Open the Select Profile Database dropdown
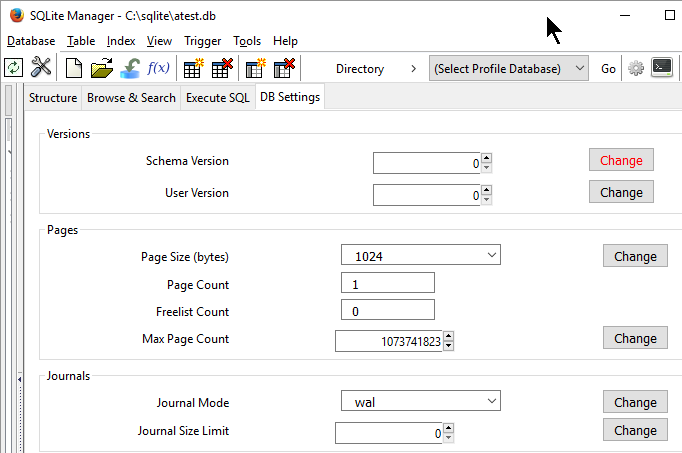 508,68
